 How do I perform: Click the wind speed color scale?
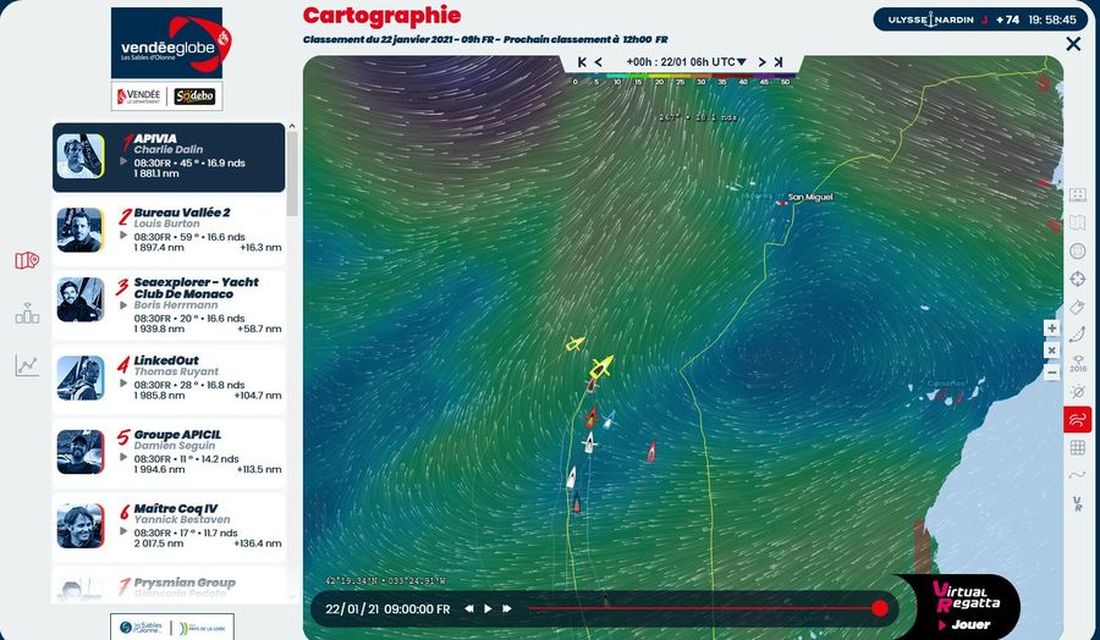680,79
